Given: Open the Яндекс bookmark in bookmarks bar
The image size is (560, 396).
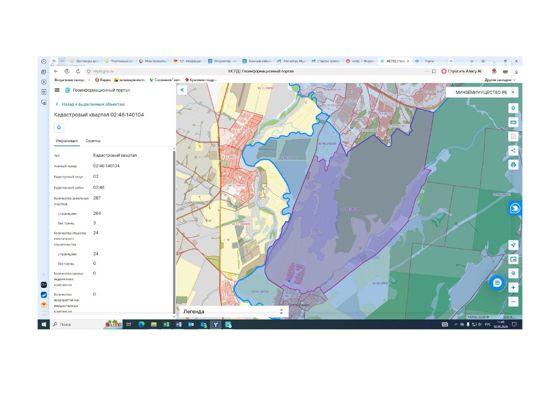Looking at the screenshot, I should coord(103,80).
